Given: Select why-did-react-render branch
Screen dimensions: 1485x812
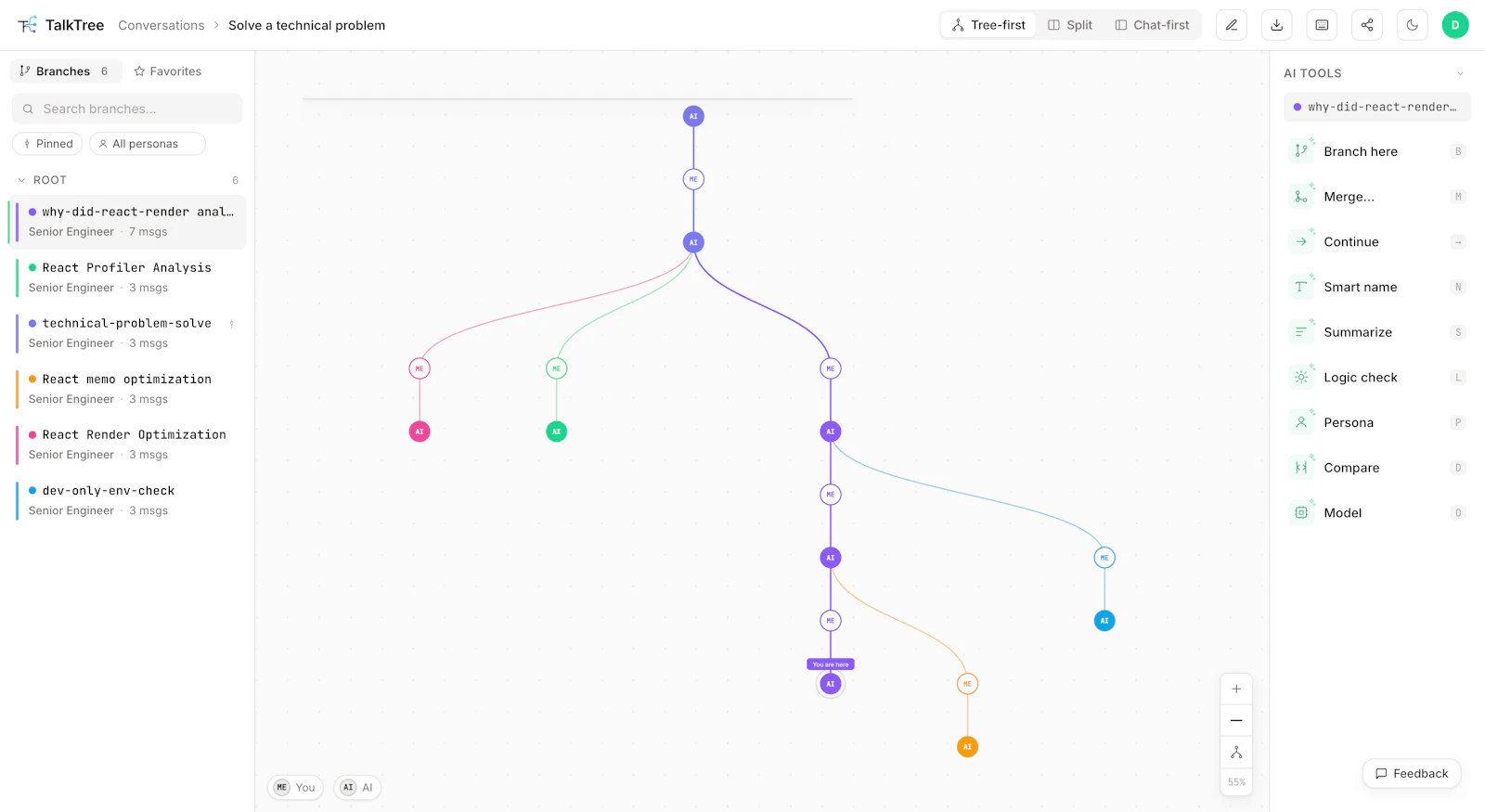Looking at the screenshot, I should 128,222.
